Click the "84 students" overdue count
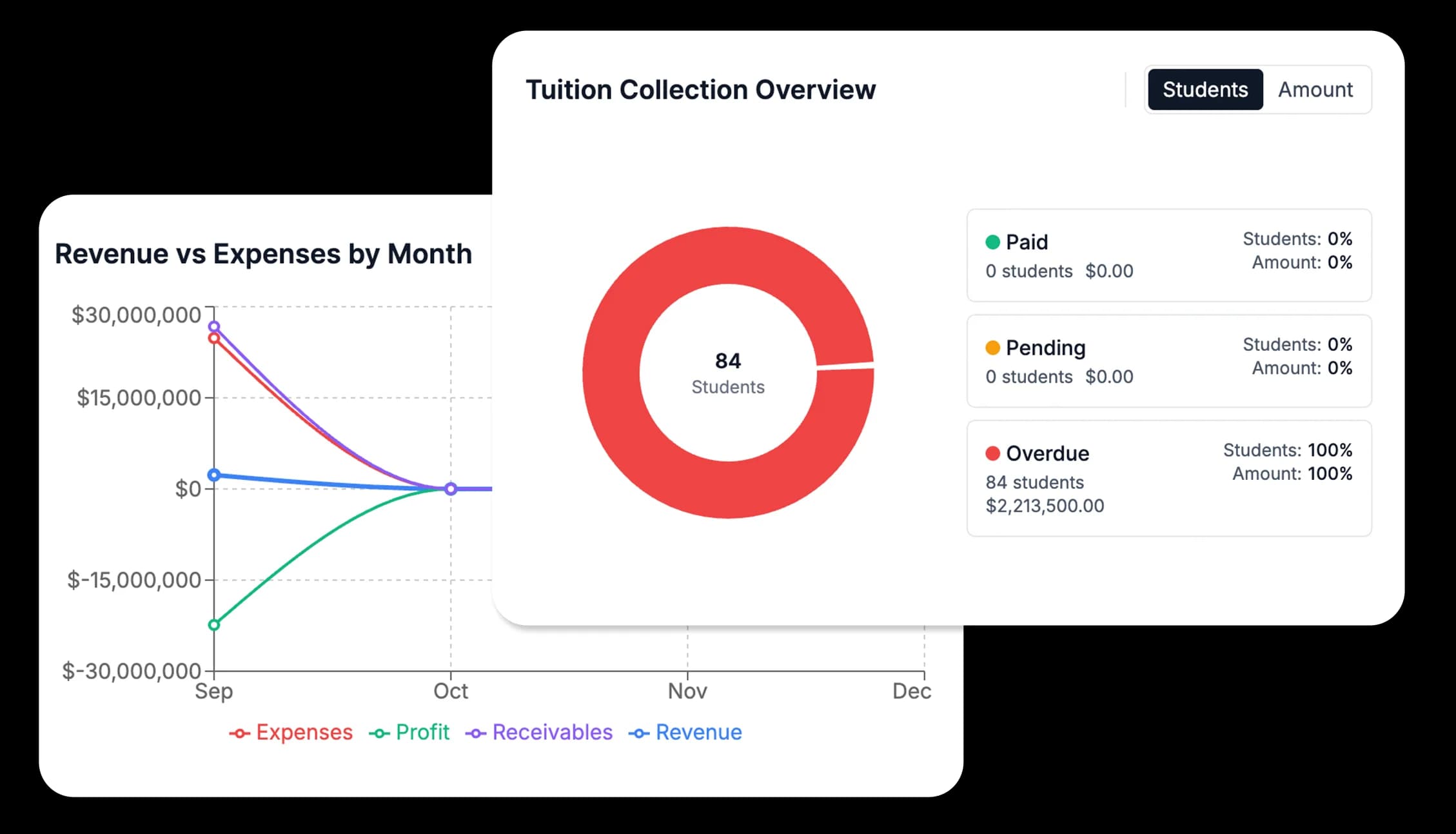Screen dimensions: 1456x834 tap(1034, 482)
